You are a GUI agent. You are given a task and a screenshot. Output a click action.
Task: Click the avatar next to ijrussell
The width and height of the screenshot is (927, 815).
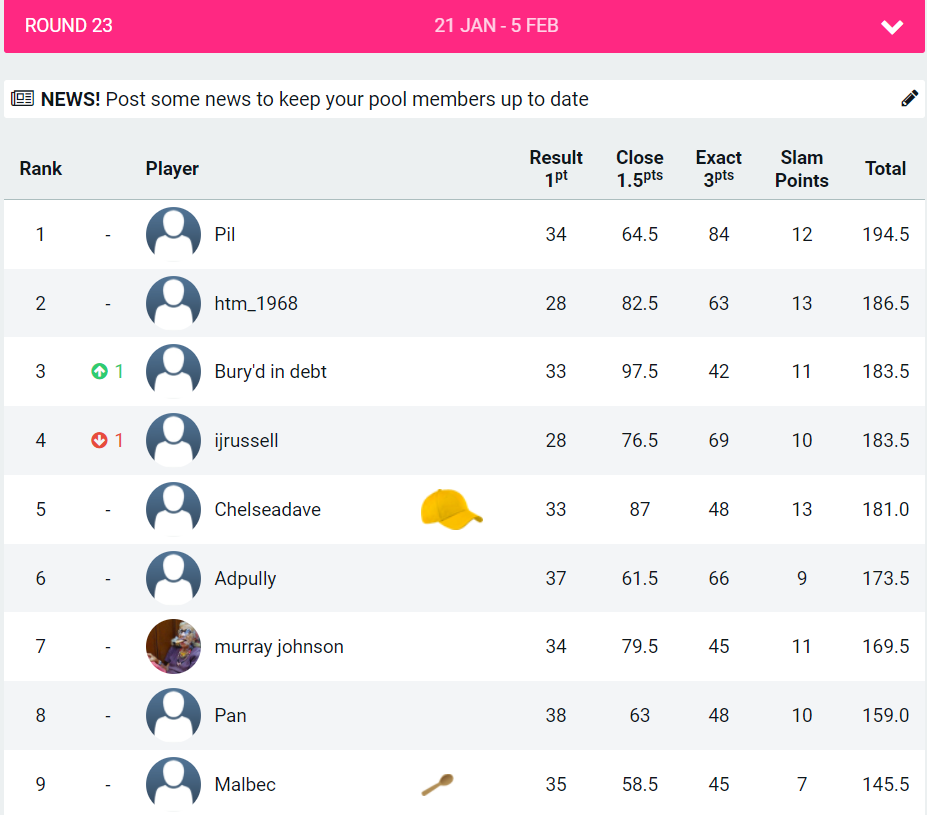[x=173, y=441]
